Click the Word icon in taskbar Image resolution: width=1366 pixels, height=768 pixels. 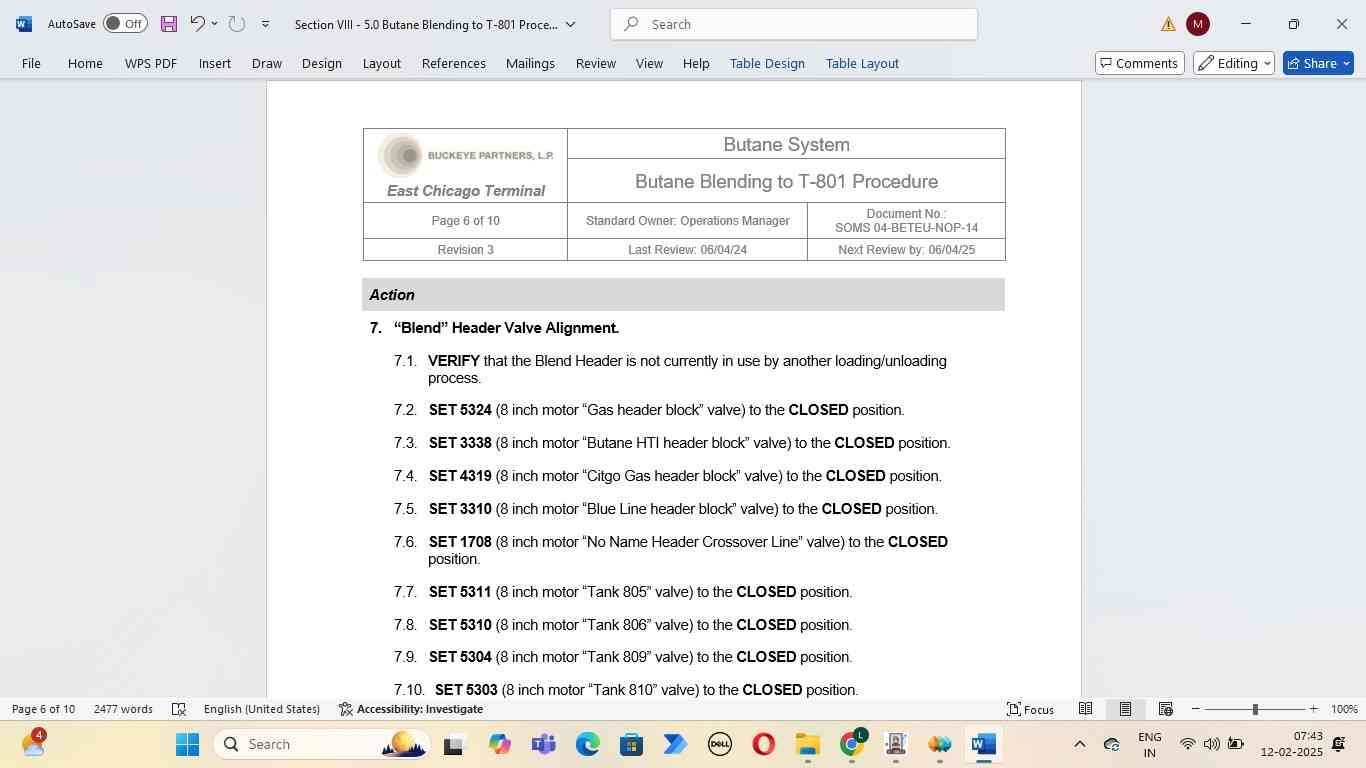[984, 744]
